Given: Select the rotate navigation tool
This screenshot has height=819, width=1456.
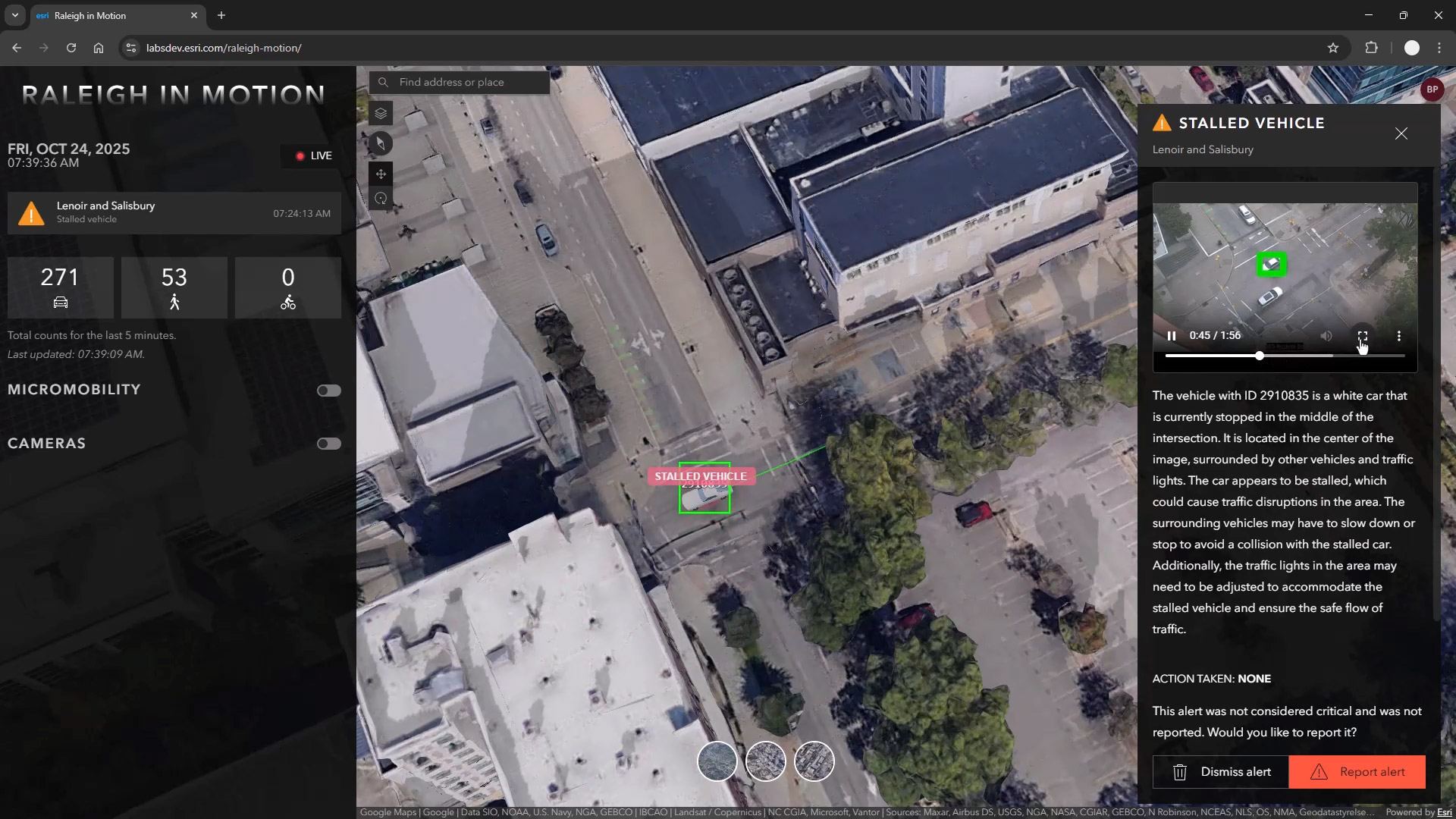Looking at the screenshot, I should [381, 199].
